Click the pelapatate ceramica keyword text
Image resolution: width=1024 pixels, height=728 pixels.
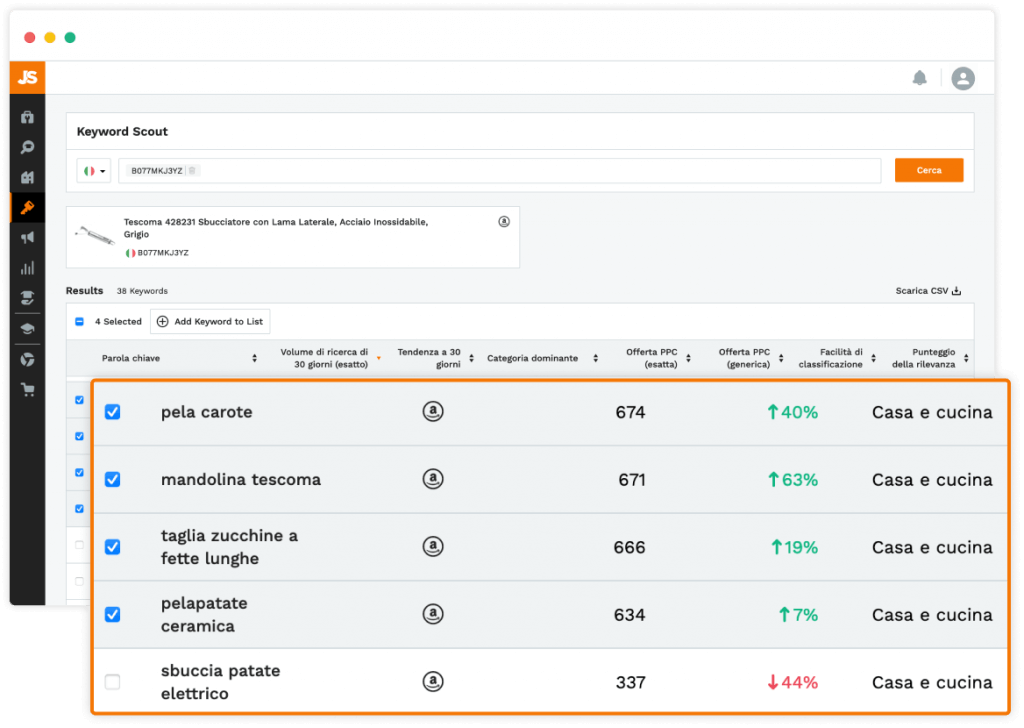click(204, 614)
